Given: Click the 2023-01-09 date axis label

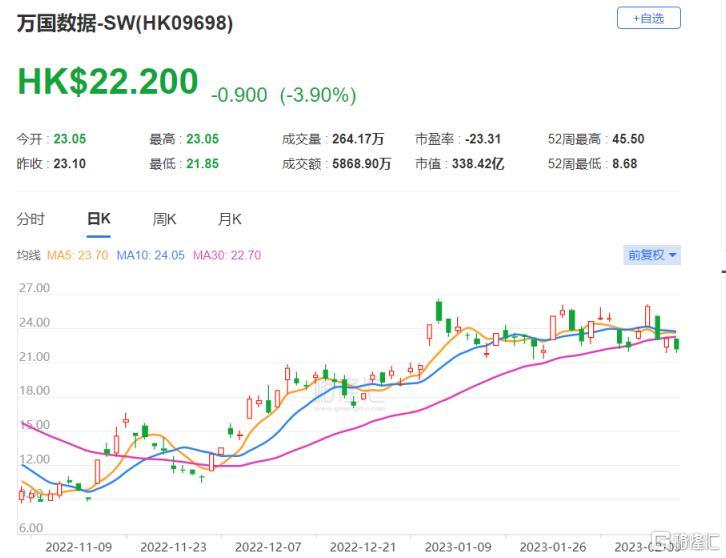Looking at the screenshot, I should point(458,547).
